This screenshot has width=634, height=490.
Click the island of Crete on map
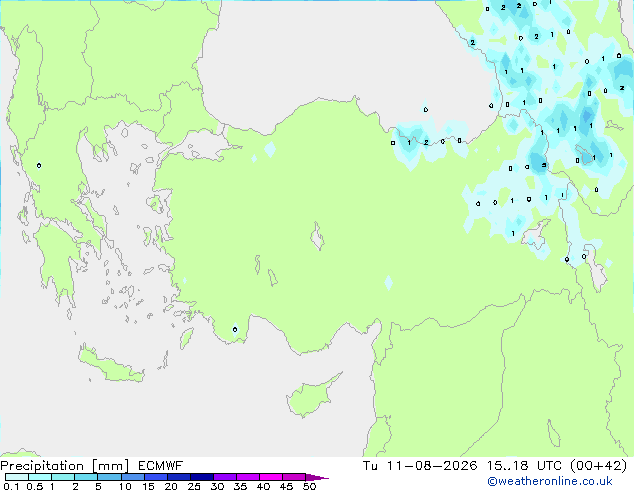coord(111,366)
